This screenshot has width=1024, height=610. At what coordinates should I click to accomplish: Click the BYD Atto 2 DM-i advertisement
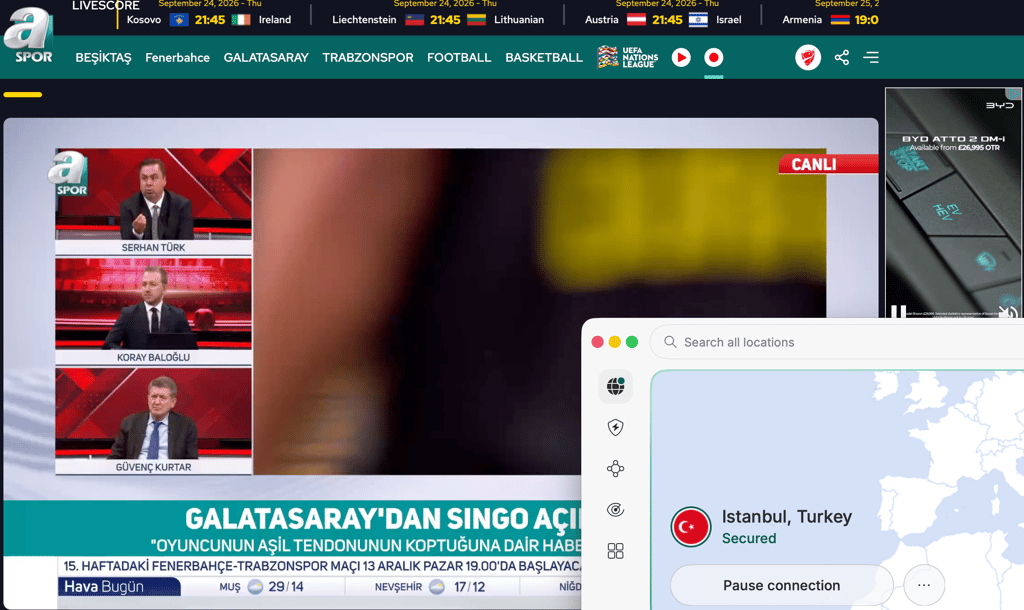pos(953,202)
